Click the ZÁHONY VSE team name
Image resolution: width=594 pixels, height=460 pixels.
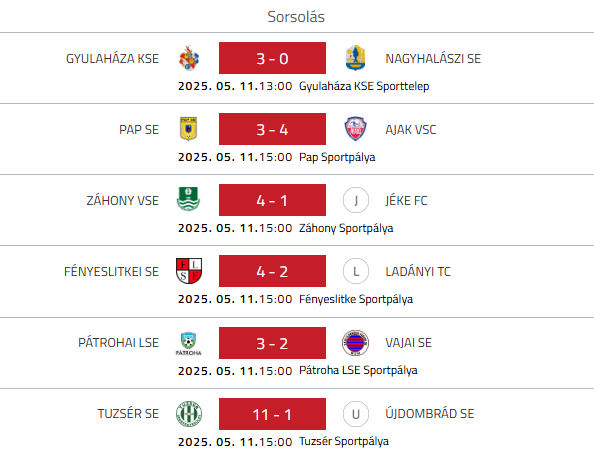click(123, 200)
